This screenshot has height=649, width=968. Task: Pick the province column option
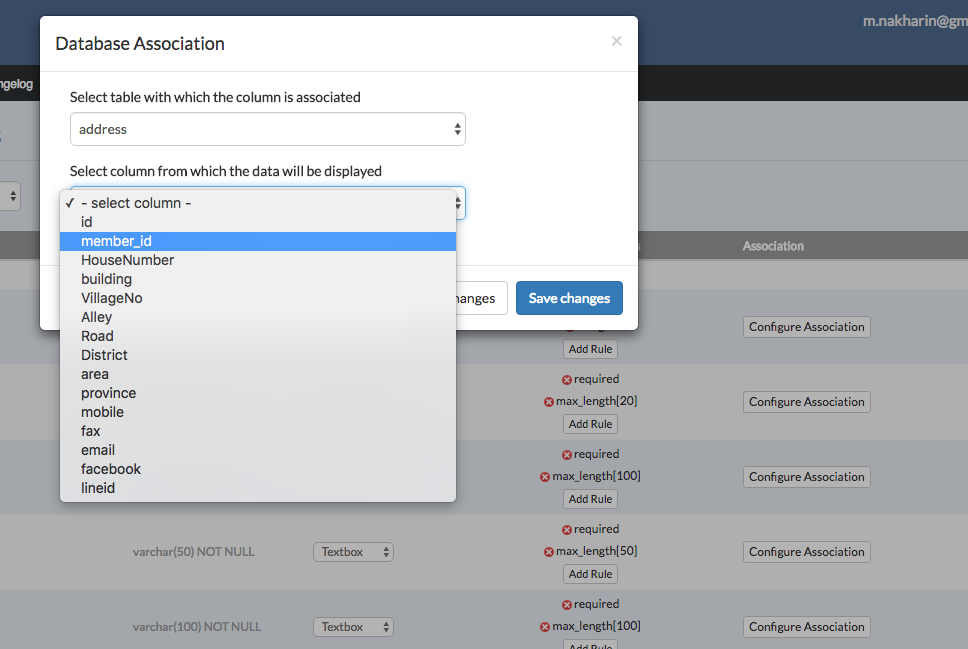point(108,393)
